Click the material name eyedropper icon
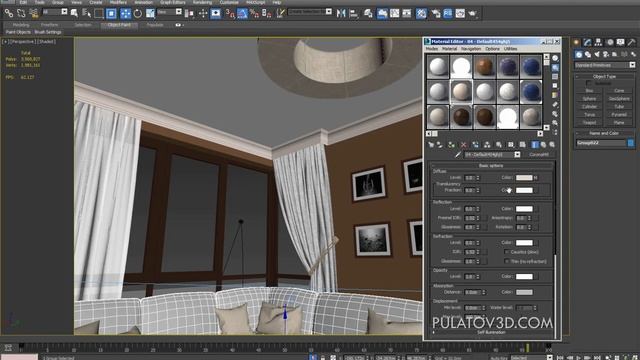Viewport: 640px width, 360px height. 458,155
